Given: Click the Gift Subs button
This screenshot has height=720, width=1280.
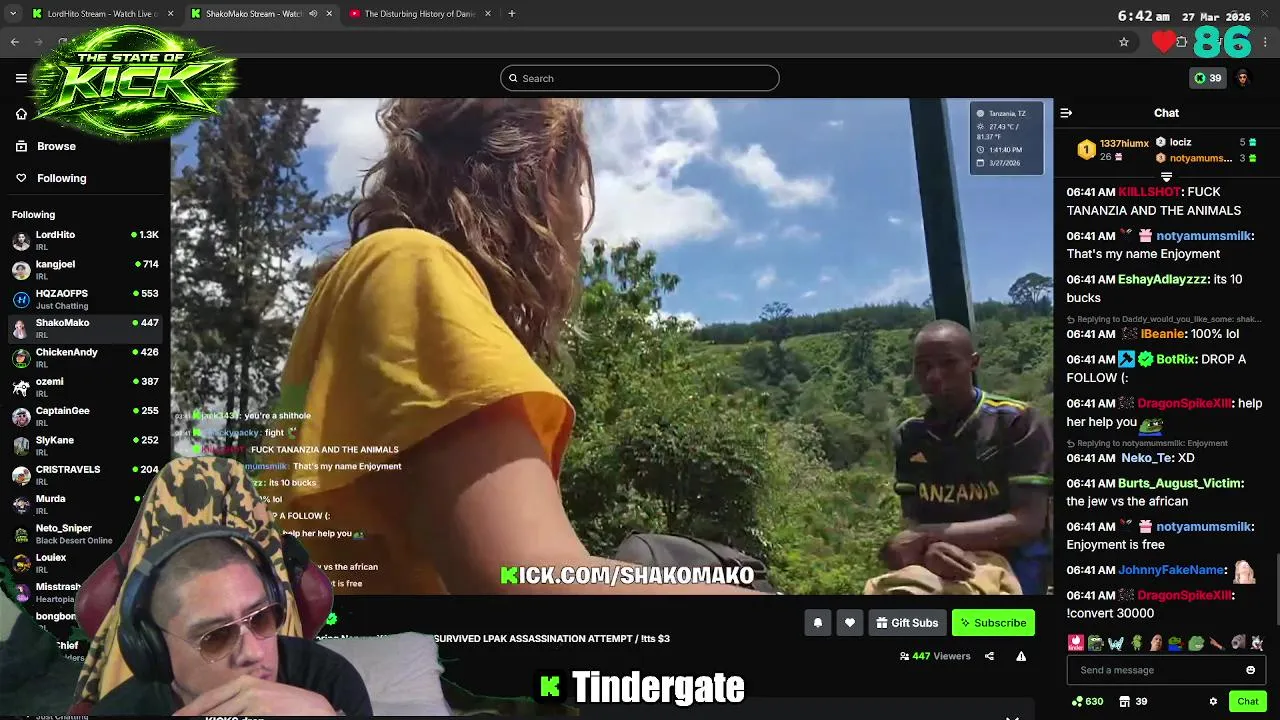Looking at the screenshot, I should point(907,623).
